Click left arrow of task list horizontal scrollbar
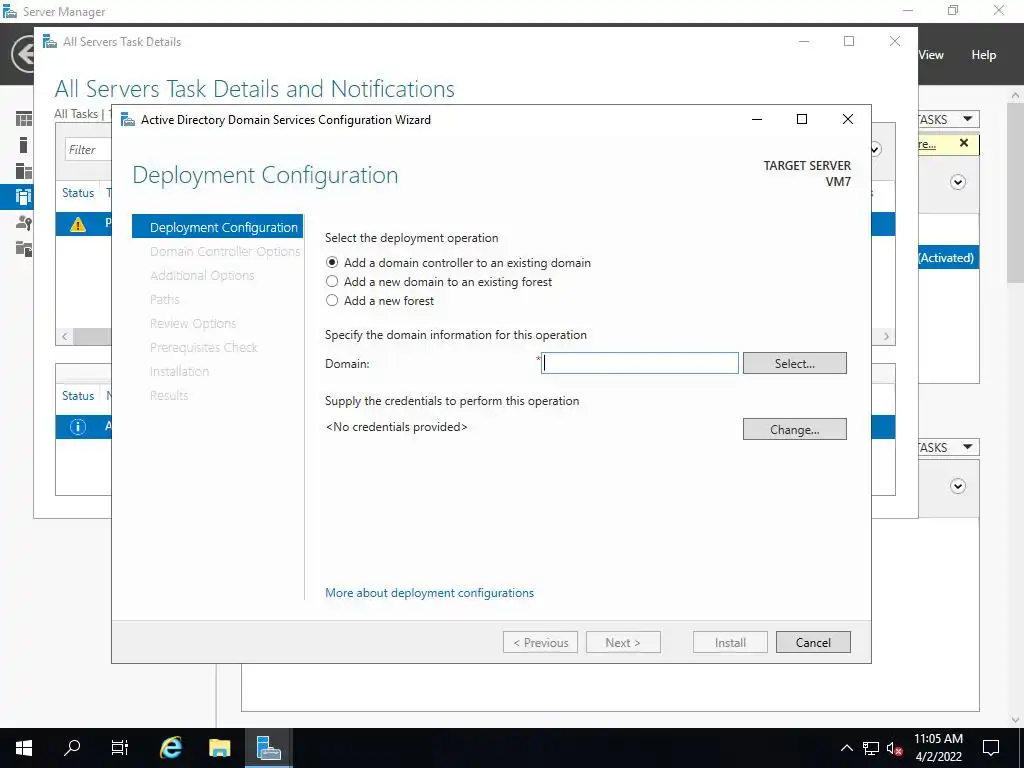Viewport: 1024px width, 768px height. click(x=64, y=336)
